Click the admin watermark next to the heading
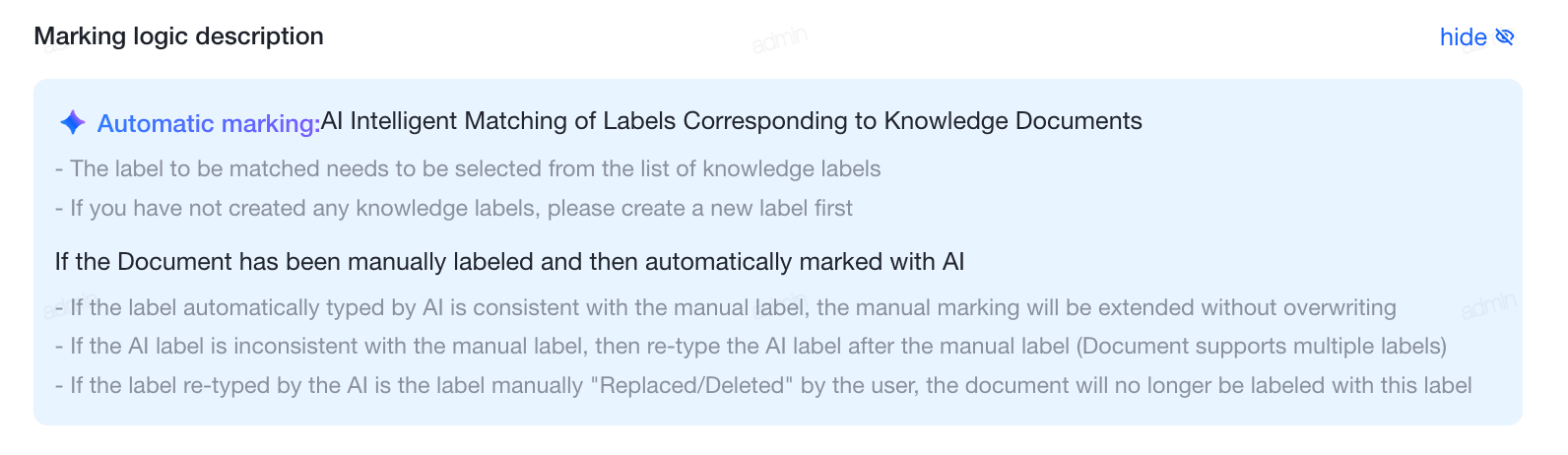1568x455 pixels. [779, 39]
